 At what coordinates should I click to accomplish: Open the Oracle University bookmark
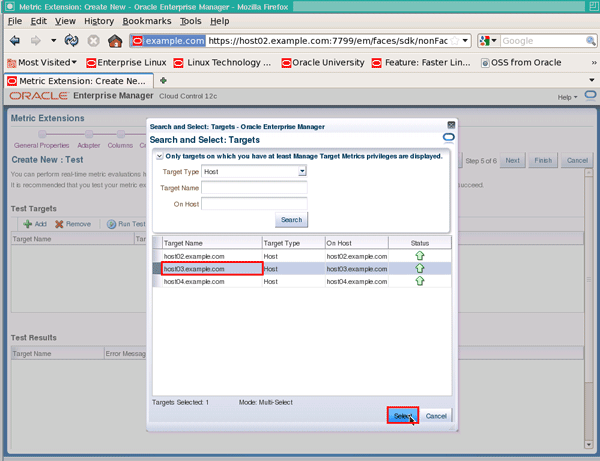coord(323,62)
